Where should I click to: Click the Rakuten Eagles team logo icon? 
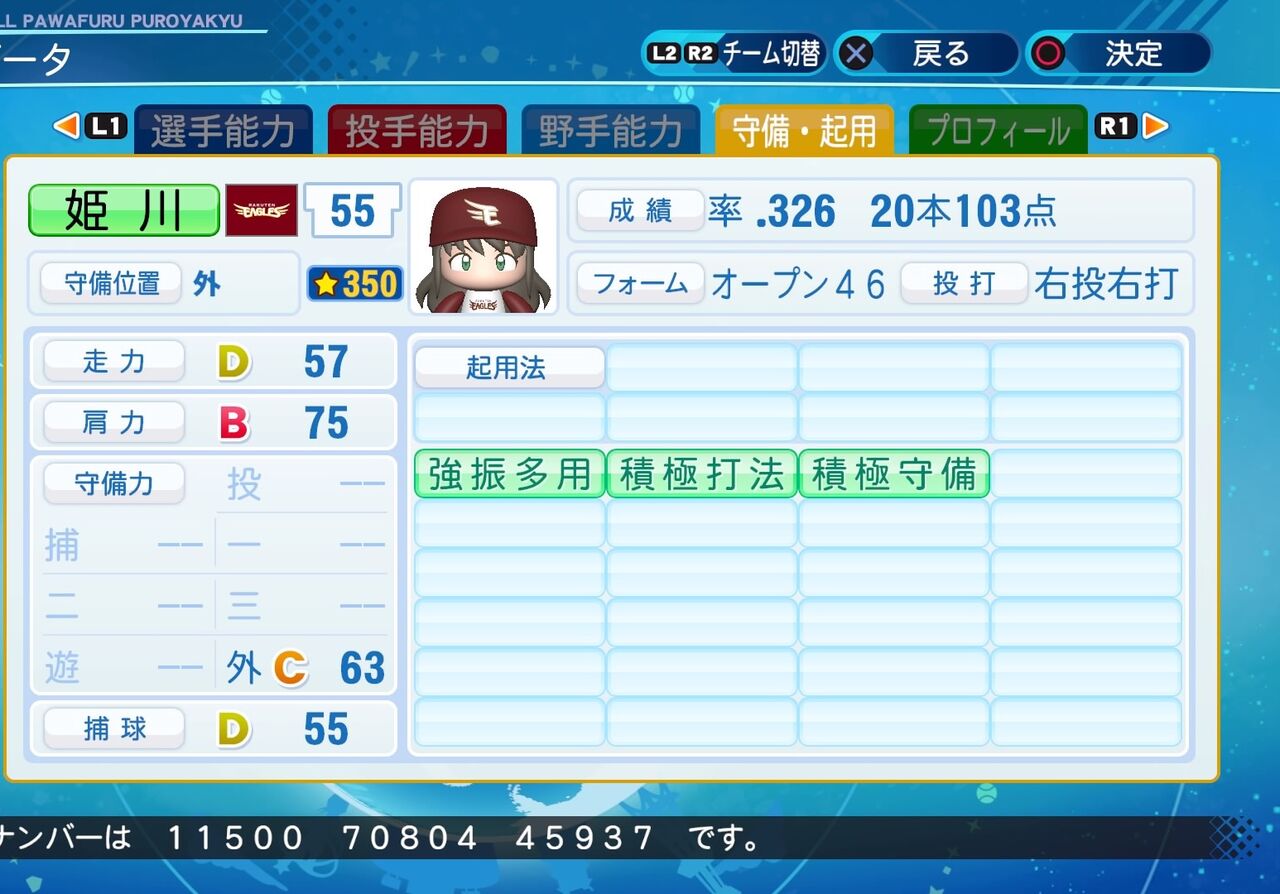click(261, 210)
